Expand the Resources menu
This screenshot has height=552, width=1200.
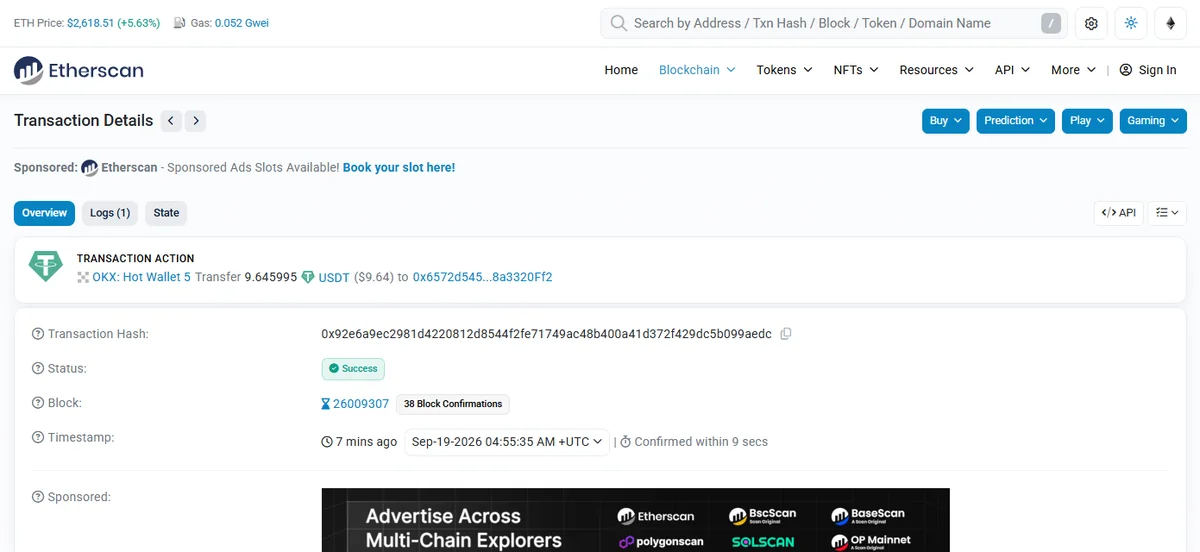pyautogui.click(x=936, y=70)
